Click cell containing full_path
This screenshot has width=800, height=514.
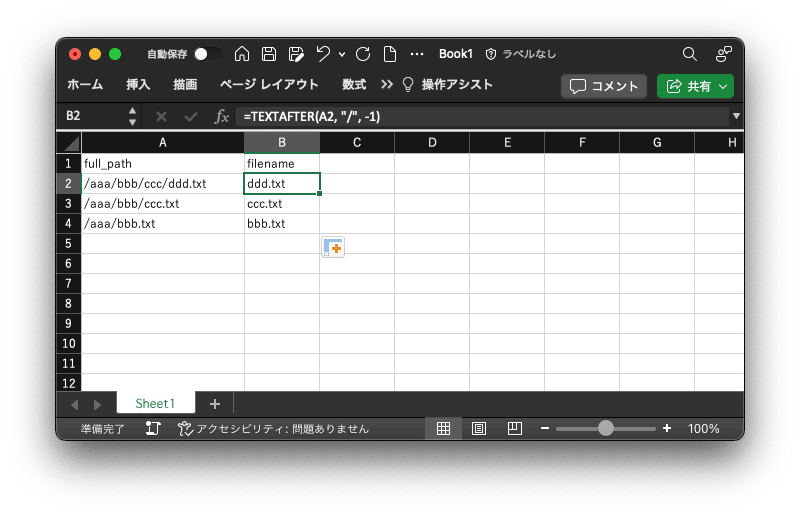pos(163,163)
